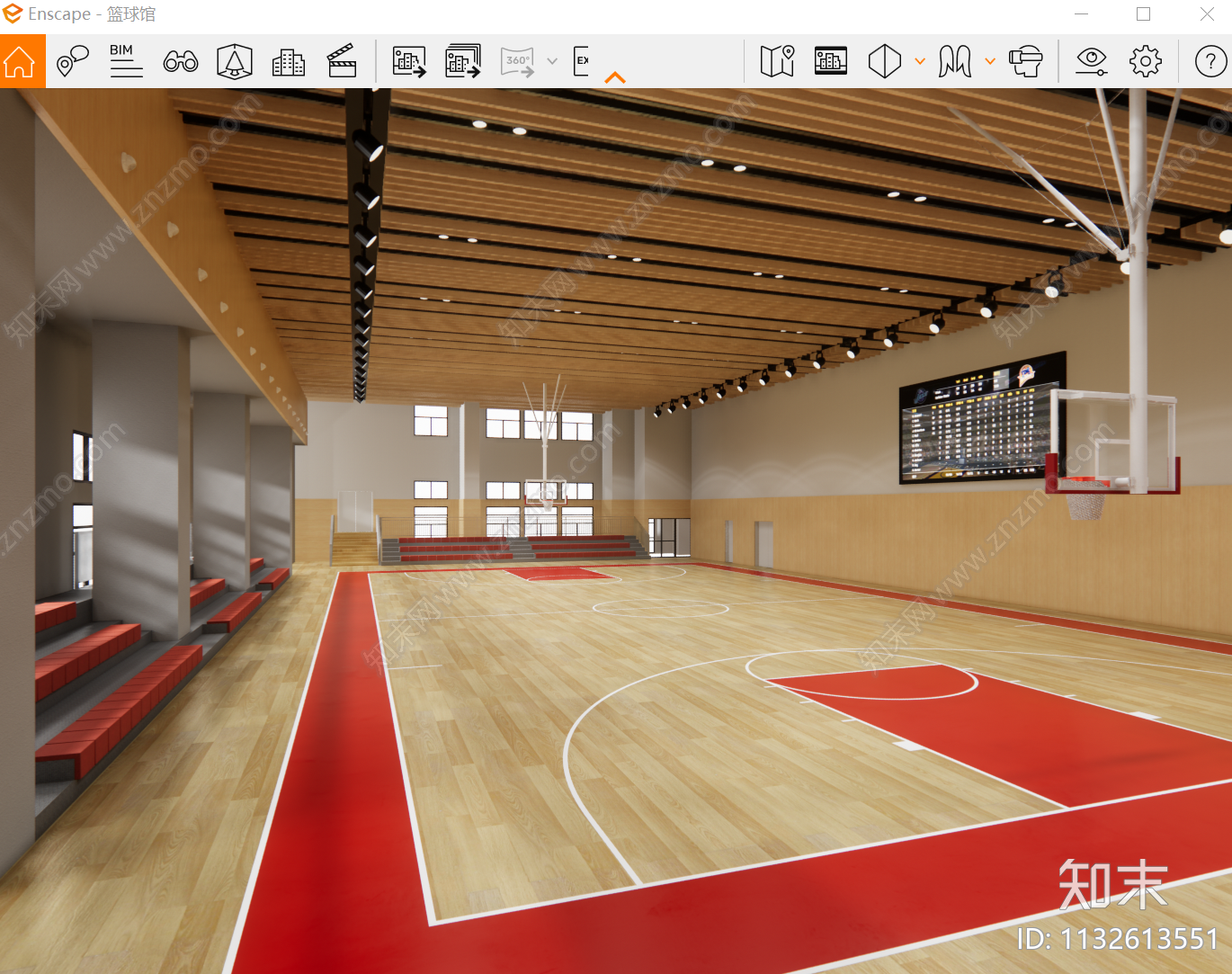
Task: Close the Enscape window
Action: [x=1207, y=13]
